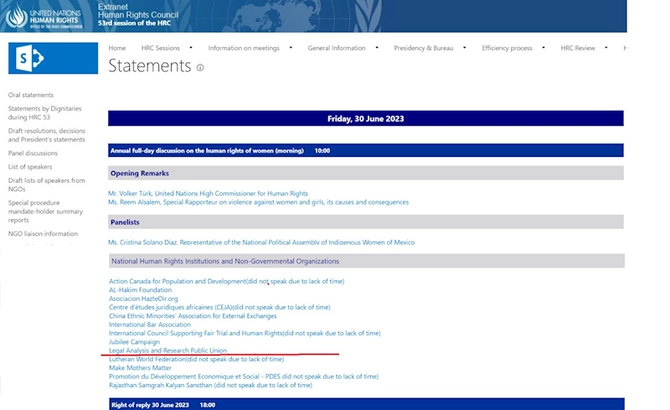
Task: Expand the dropdown arrow next to HRC Review
Action: (x=606, y=47)
